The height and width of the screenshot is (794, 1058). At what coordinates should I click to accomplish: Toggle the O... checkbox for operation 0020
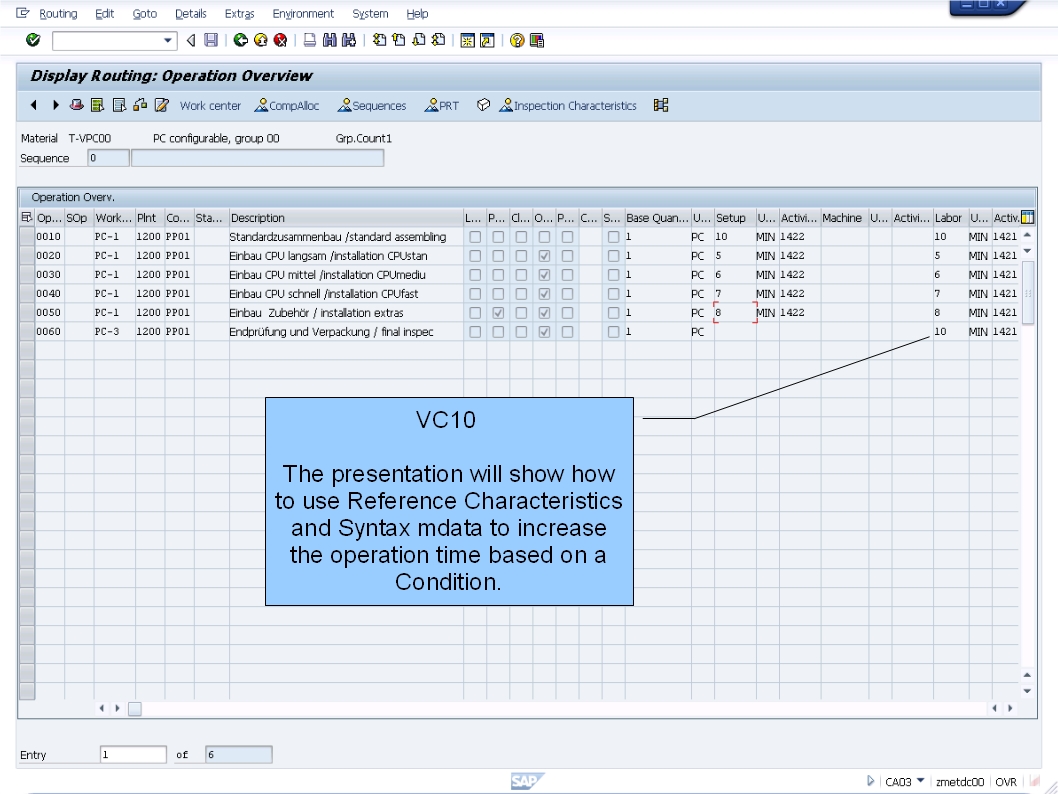[x=544, y=256]
